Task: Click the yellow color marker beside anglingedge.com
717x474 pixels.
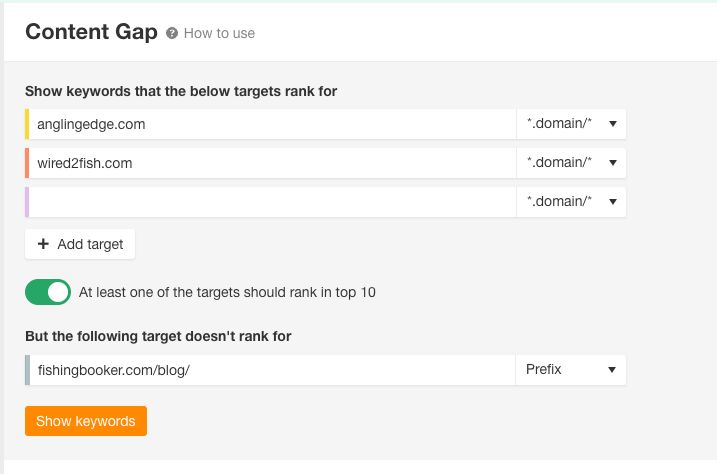Action: click(x=28, y=124)
